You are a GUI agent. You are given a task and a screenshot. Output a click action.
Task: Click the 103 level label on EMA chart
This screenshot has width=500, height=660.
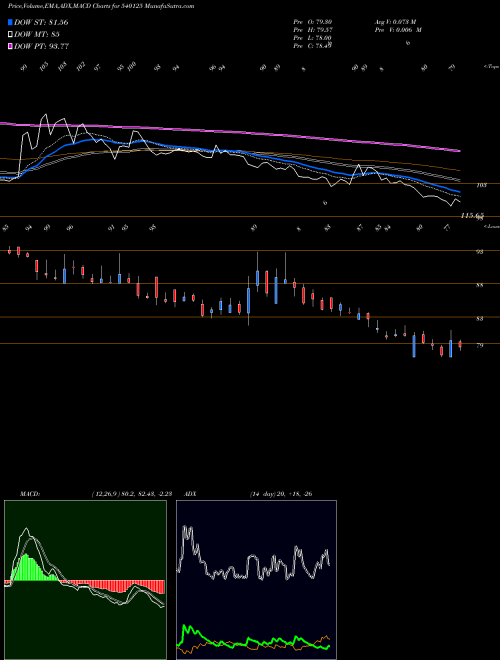[481, 185]
